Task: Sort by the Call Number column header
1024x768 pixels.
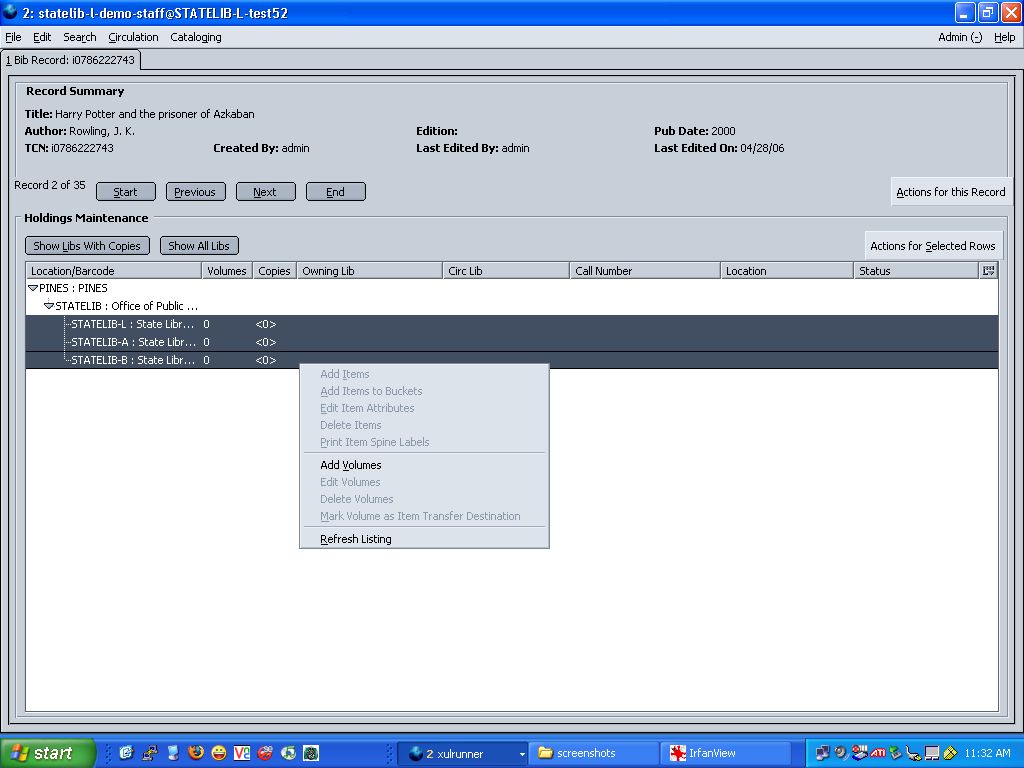Action: coord(645,270)
